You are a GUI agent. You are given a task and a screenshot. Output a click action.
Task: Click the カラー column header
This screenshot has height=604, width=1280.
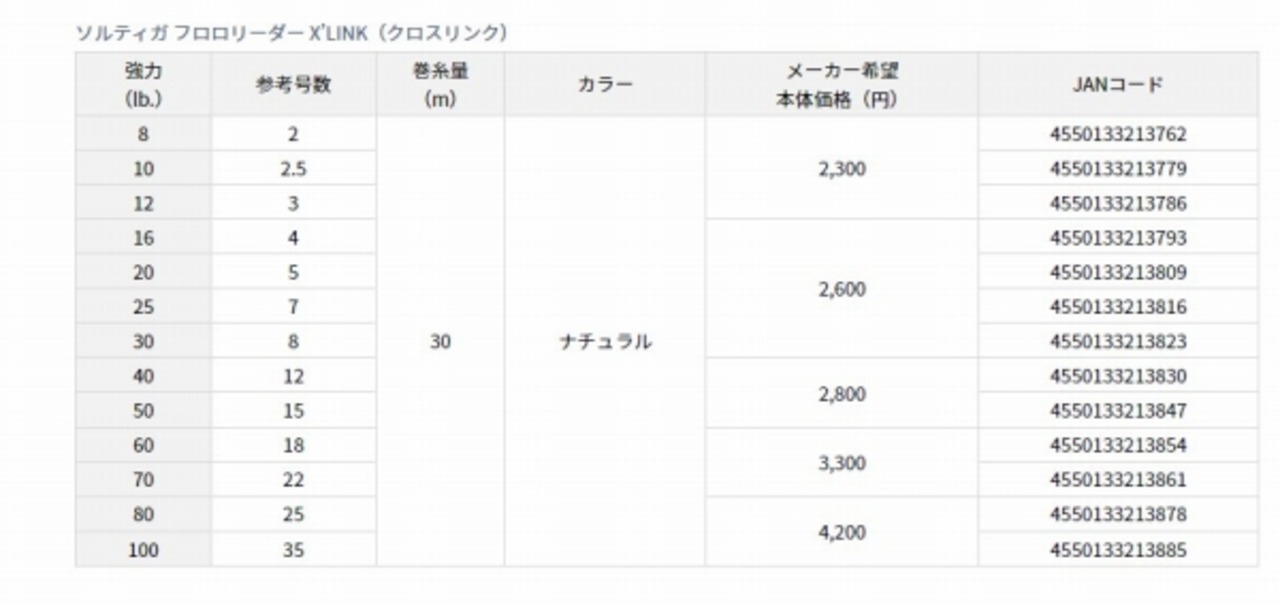click(x=605, y=85)
